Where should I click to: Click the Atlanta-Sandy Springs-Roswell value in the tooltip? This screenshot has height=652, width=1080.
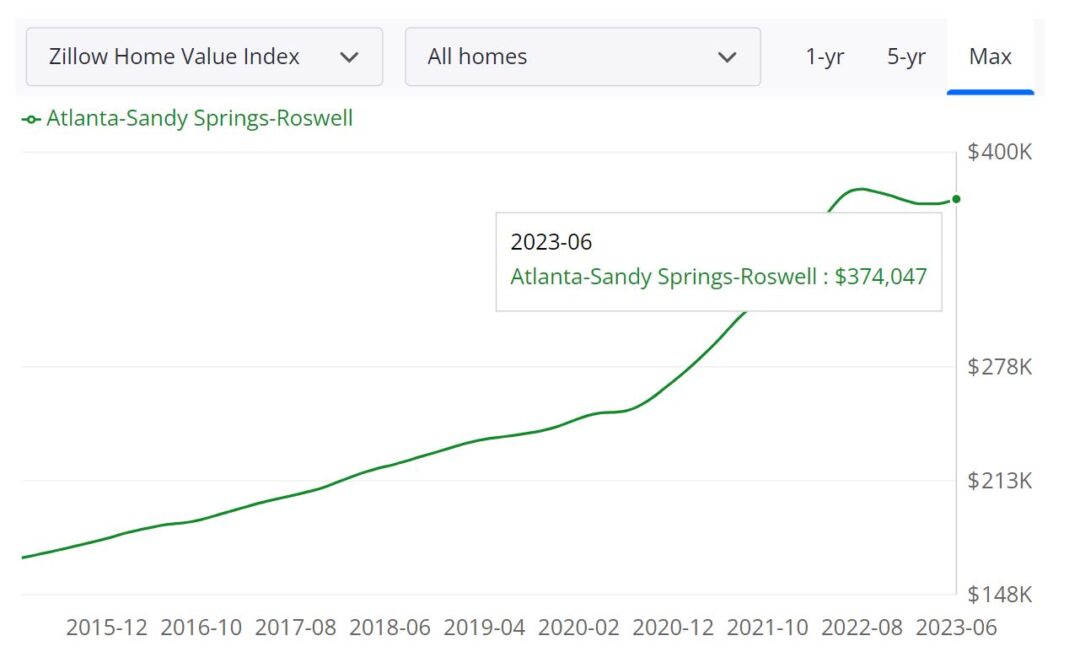coord(718,276)
